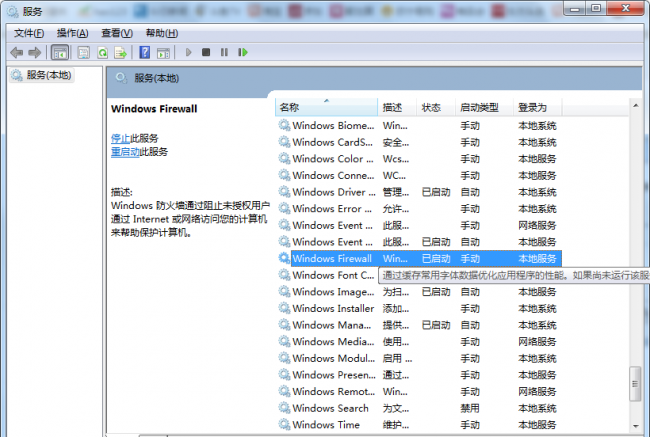Click the Export List toolbar icon

point(121,53)
